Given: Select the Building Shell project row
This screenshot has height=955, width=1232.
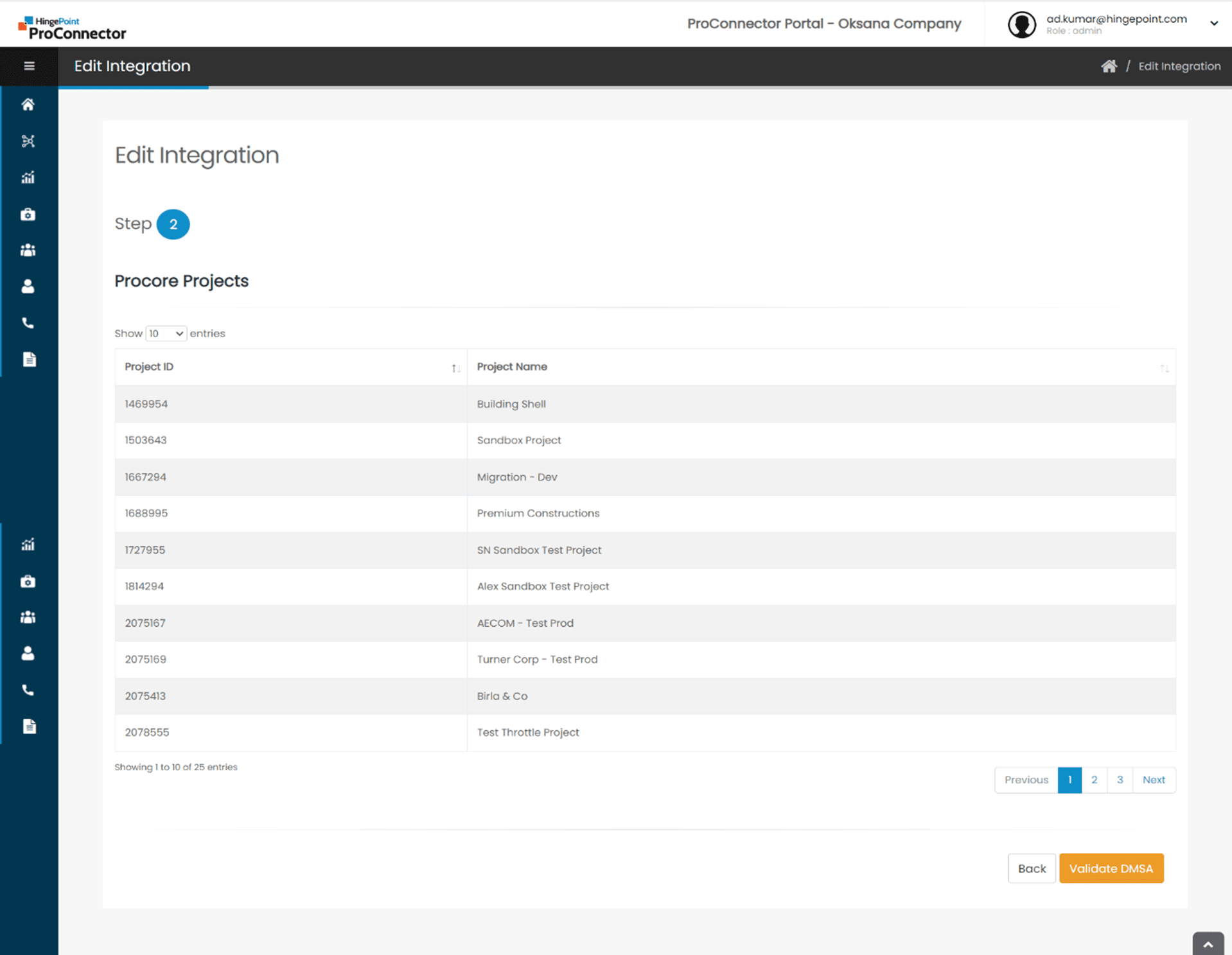Looking at the screenshot, I should (511, 404).
